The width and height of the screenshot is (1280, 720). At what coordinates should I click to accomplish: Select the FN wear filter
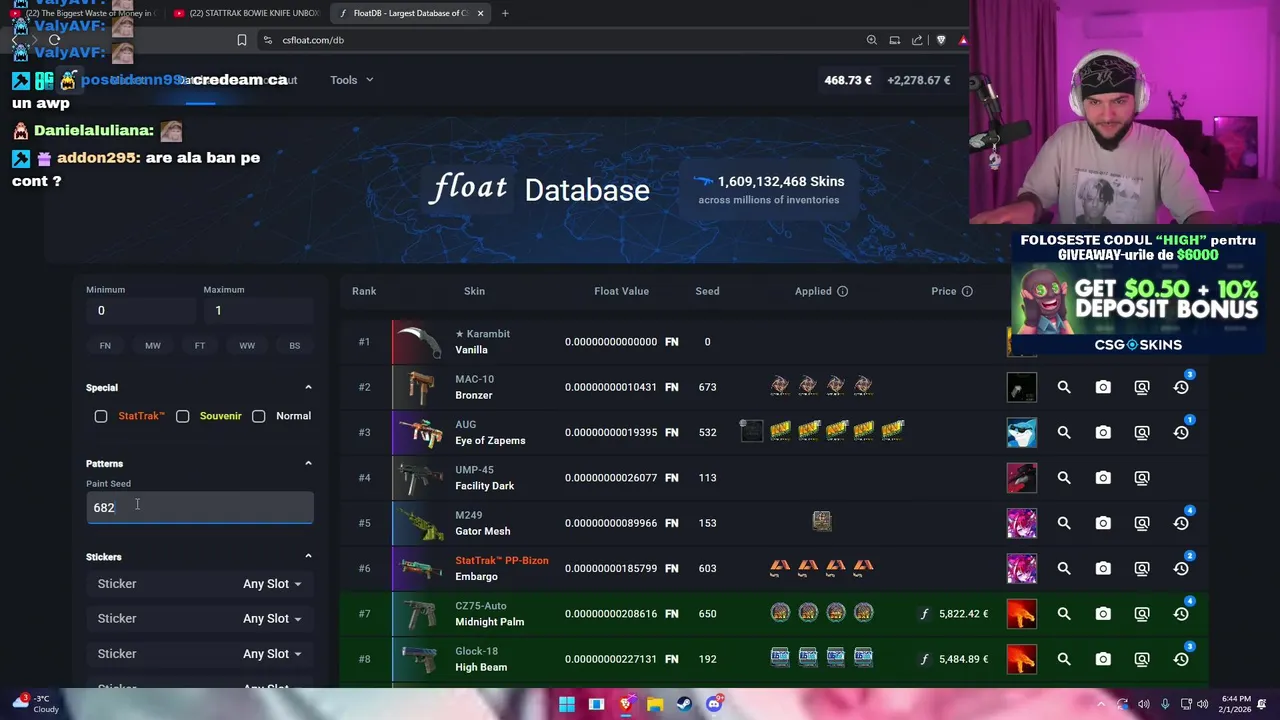pos(105,345)
